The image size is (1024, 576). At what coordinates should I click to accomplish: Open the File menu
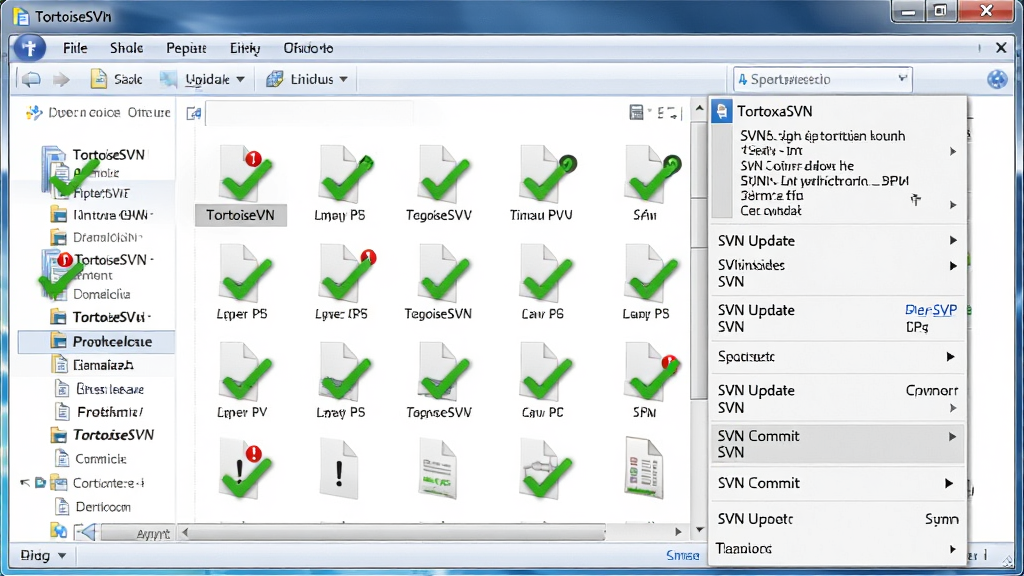click(75, 48)
